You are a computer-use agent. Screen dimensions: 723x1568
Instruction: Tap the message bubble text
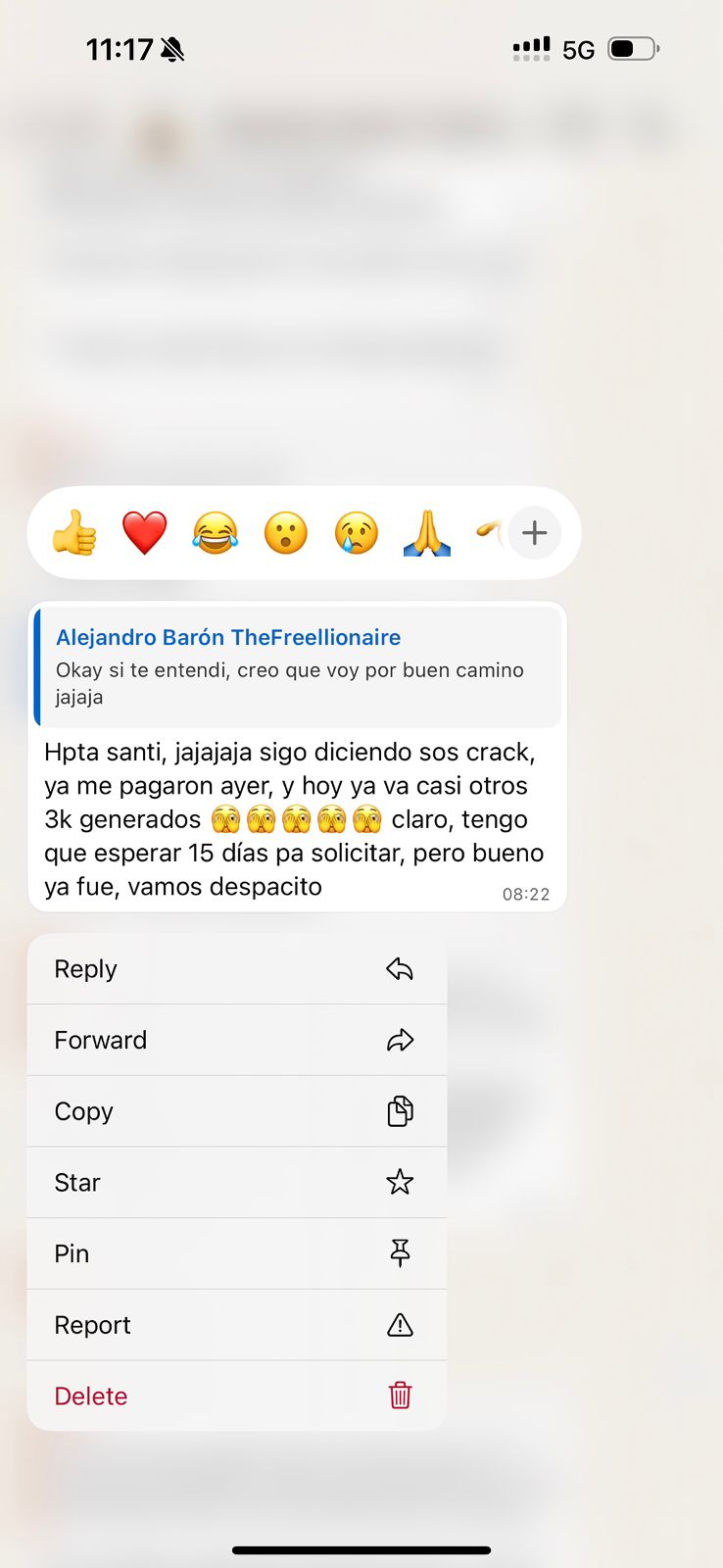click(294, 819)
